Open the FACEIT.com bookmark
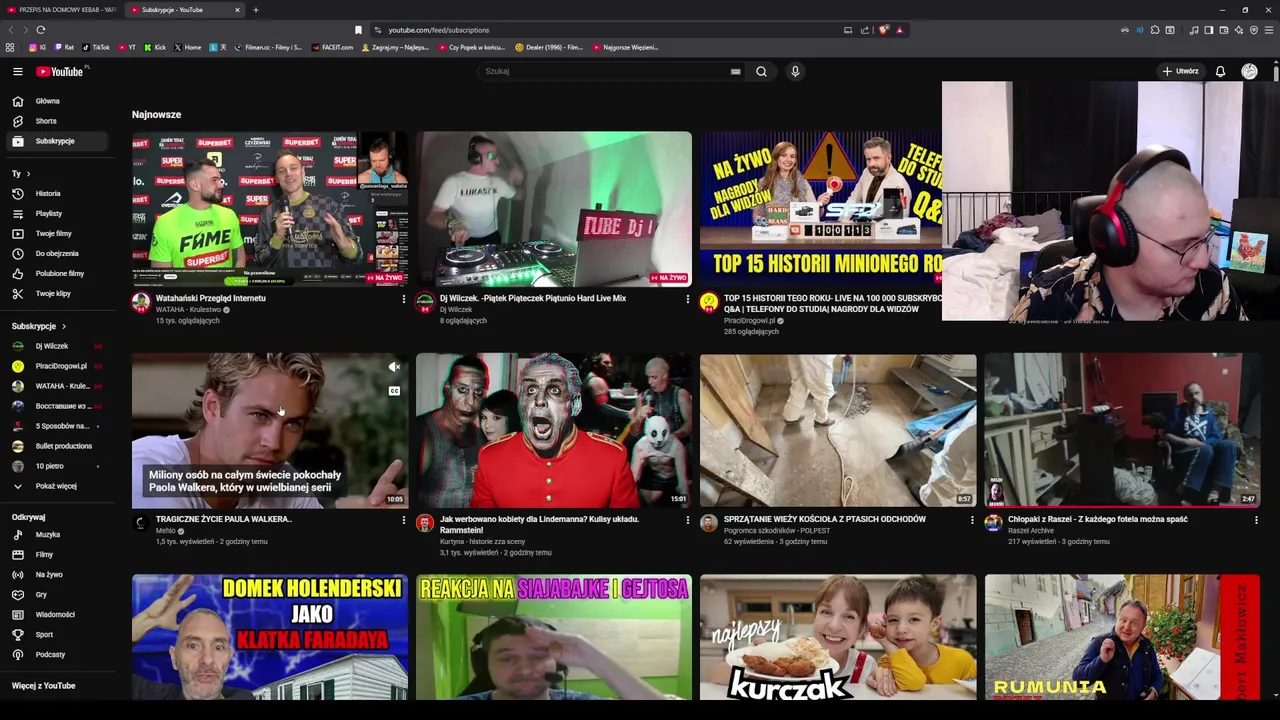This screenshot has height=720, width=1280. (332, 47)
